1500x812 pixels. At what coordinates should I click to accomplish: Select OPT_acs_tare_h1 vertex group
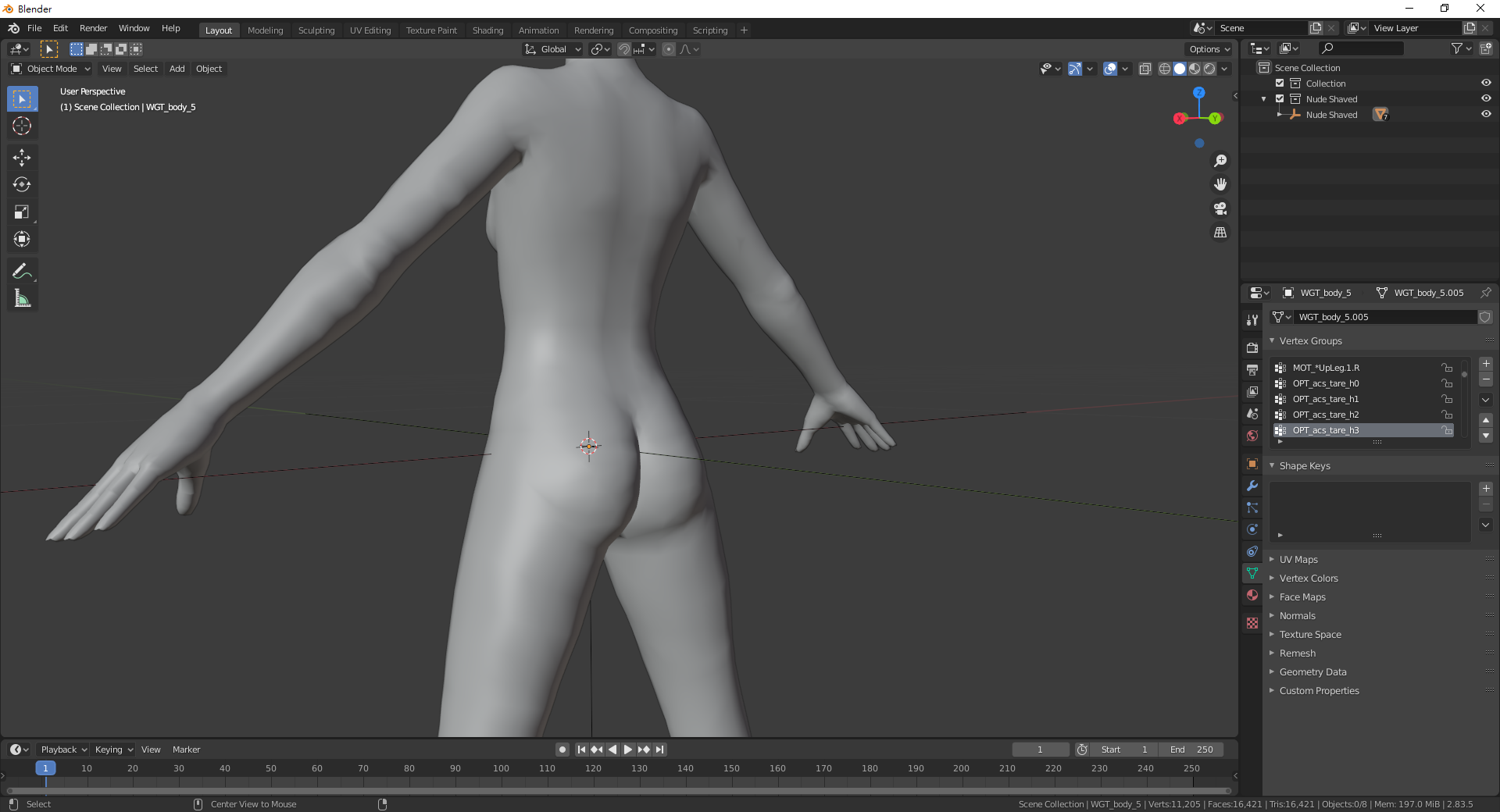pos(1363,399)
